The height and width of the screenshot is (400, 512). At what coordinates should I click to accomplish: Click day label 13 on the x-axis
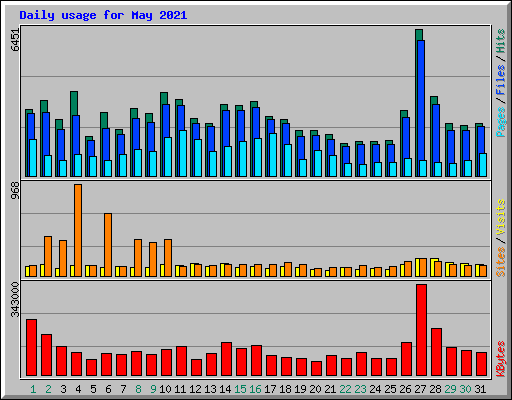point(210,389)
